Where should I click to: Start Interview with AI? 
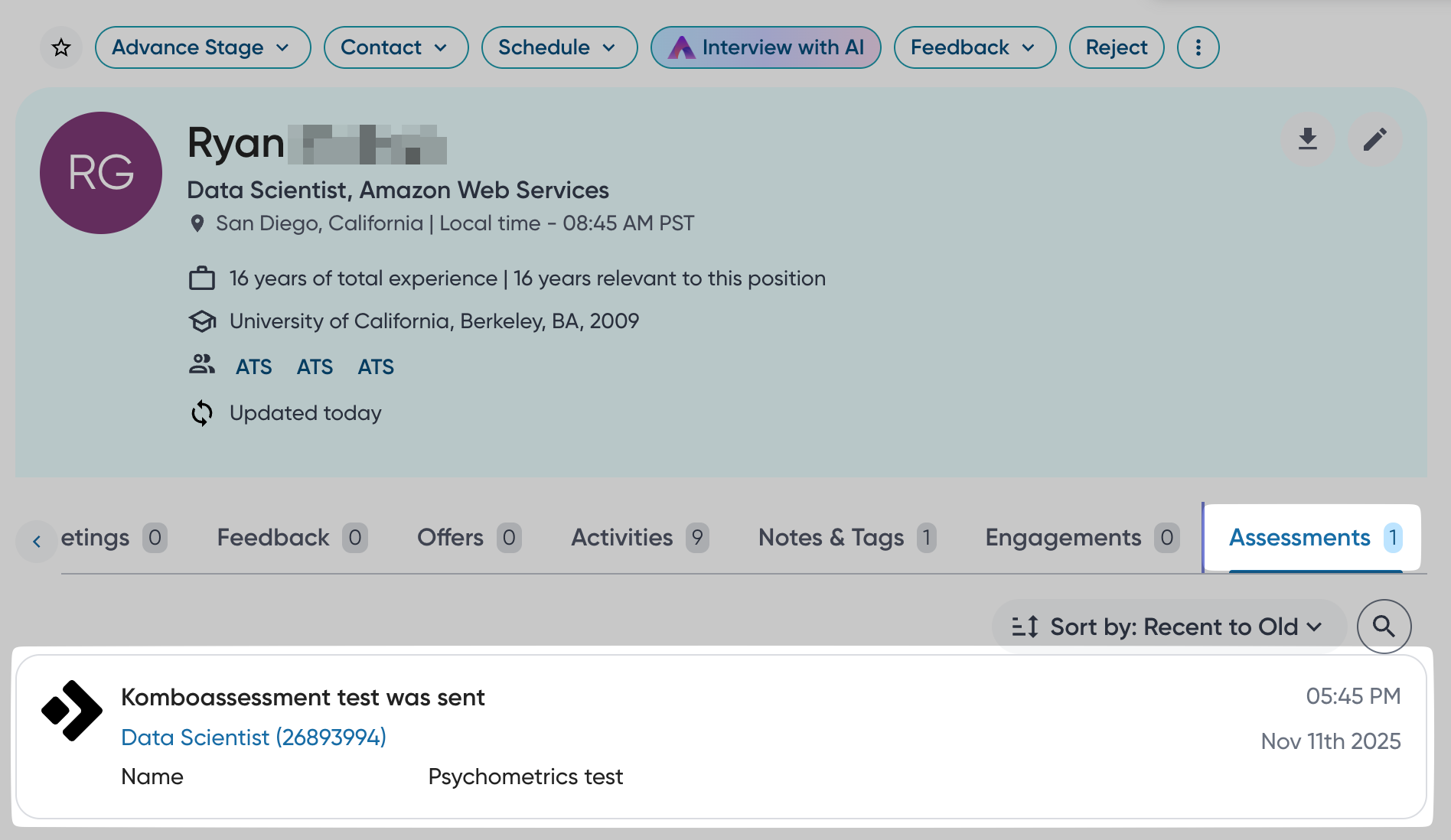click(x=765, y=47)
